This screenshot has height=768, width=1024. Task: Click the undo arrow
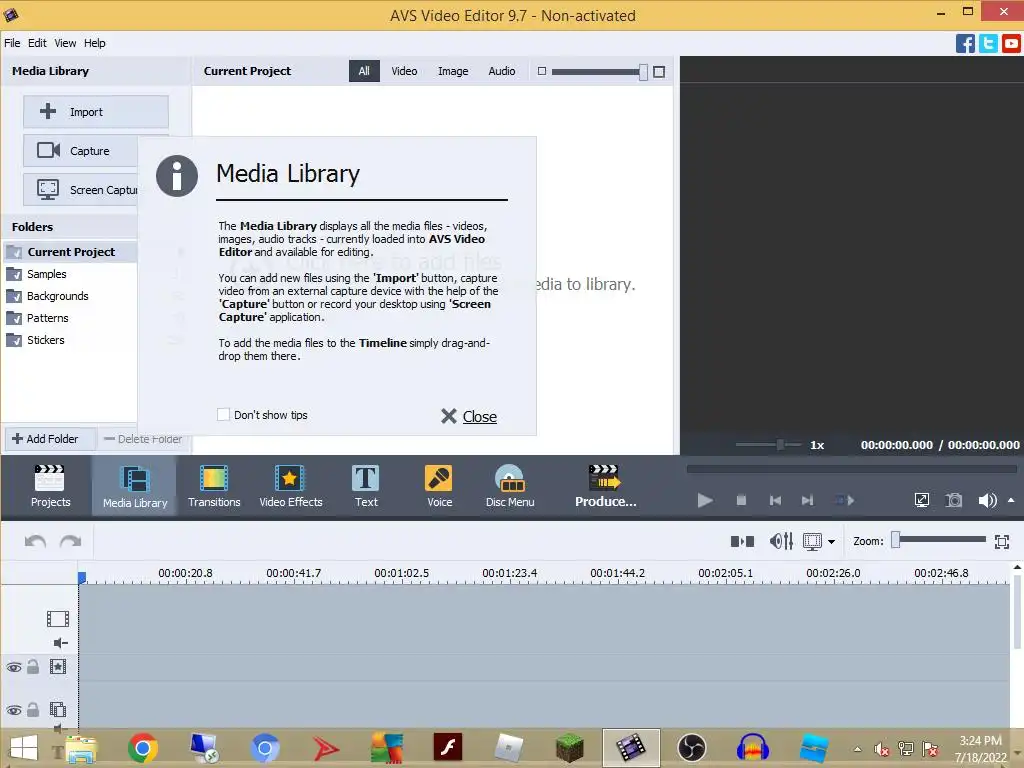[35, 541]
